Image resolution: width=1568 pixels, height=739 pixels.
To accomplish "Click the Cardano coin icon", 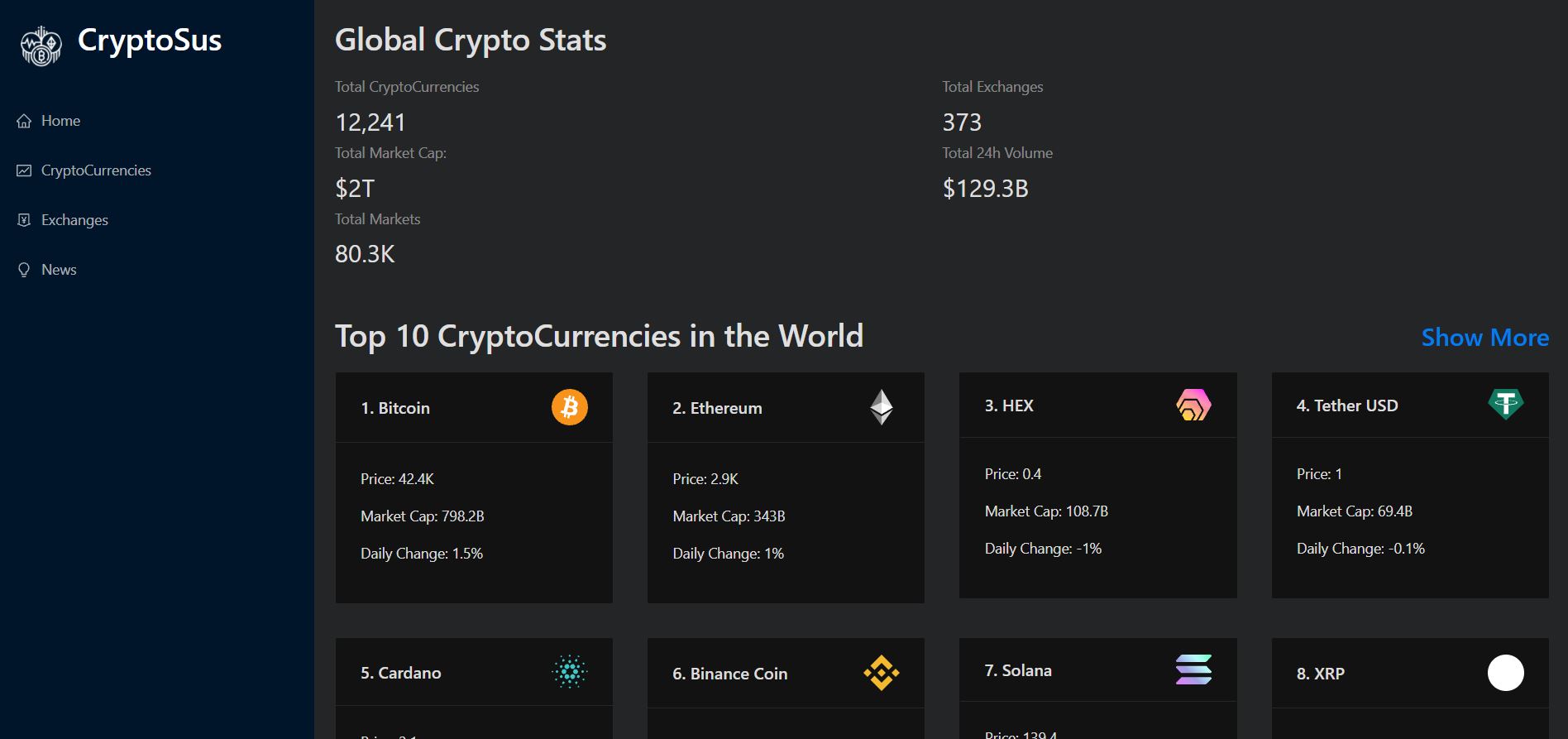I will tap(569, 672).
